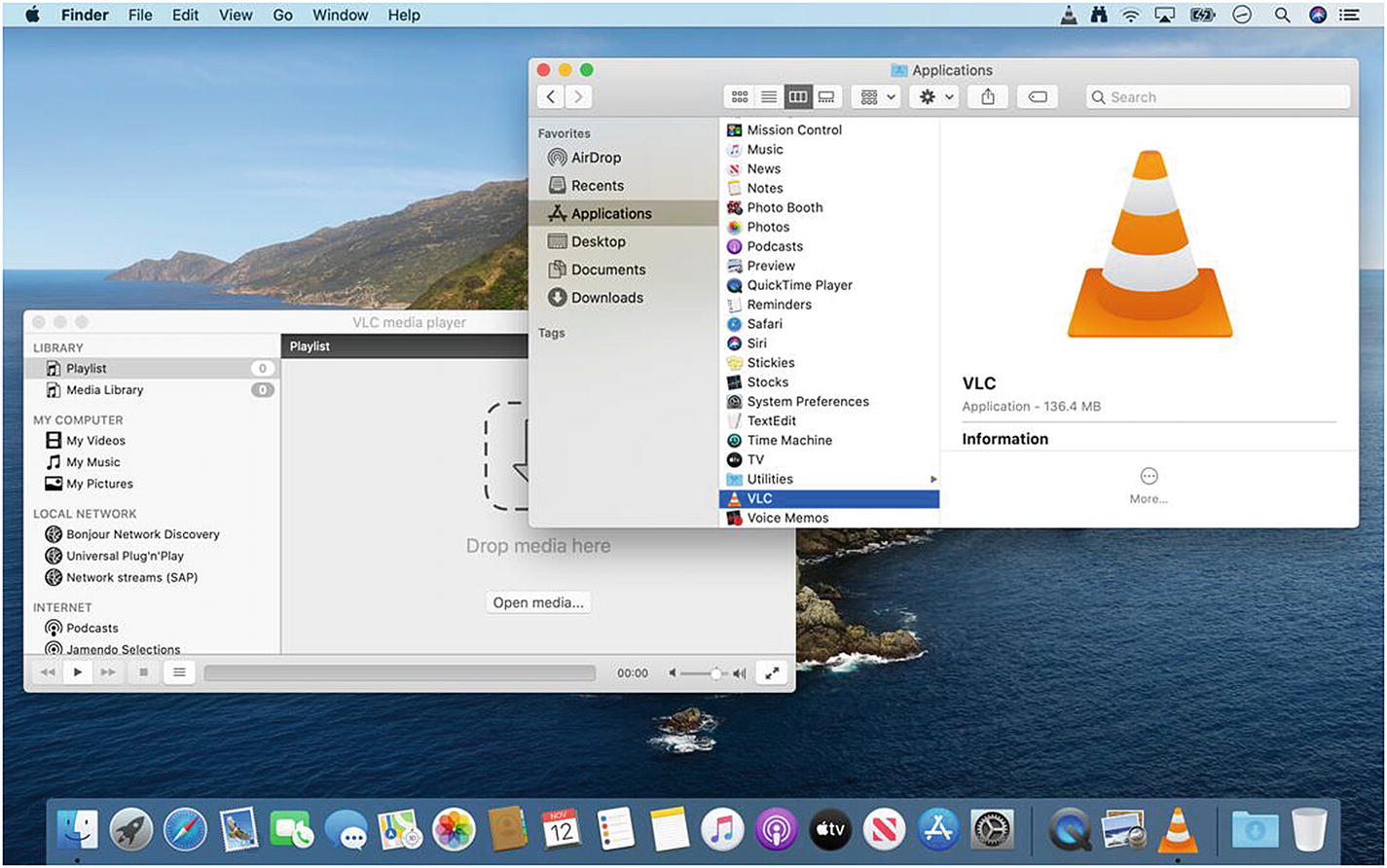Viewport: 1387px width, 868px height.
Task: Select Media Library in VLC sidebar
Action: click(x=151, y=390)
